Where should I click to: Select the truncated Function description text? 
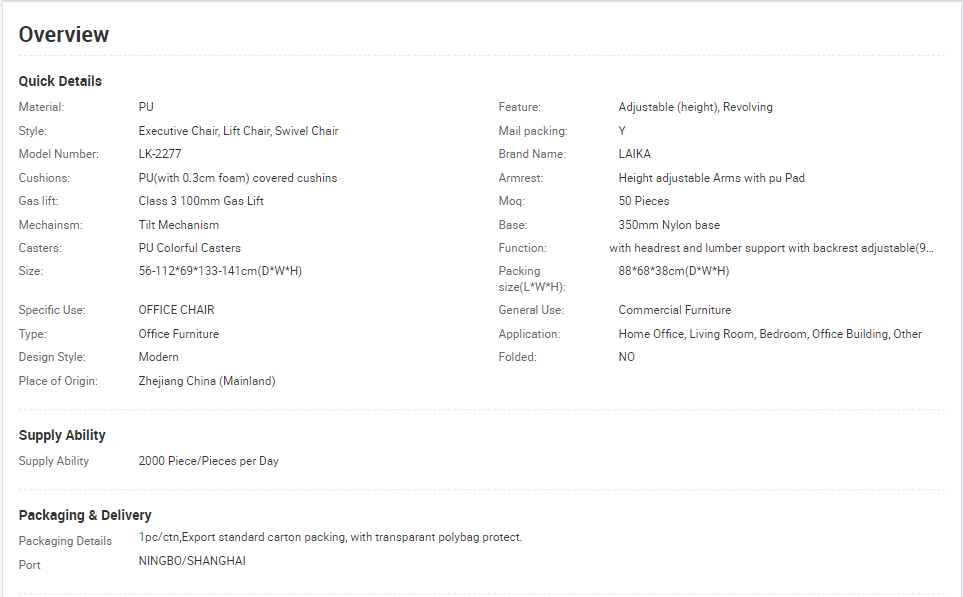pos(771,248)
